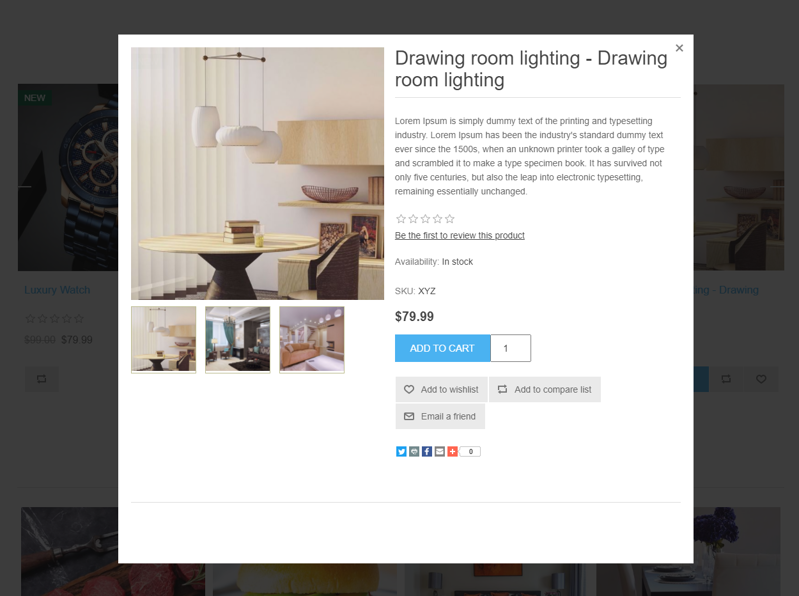Focus the quantity input field
The image size is (799, 596).
(x=511, y=348)
